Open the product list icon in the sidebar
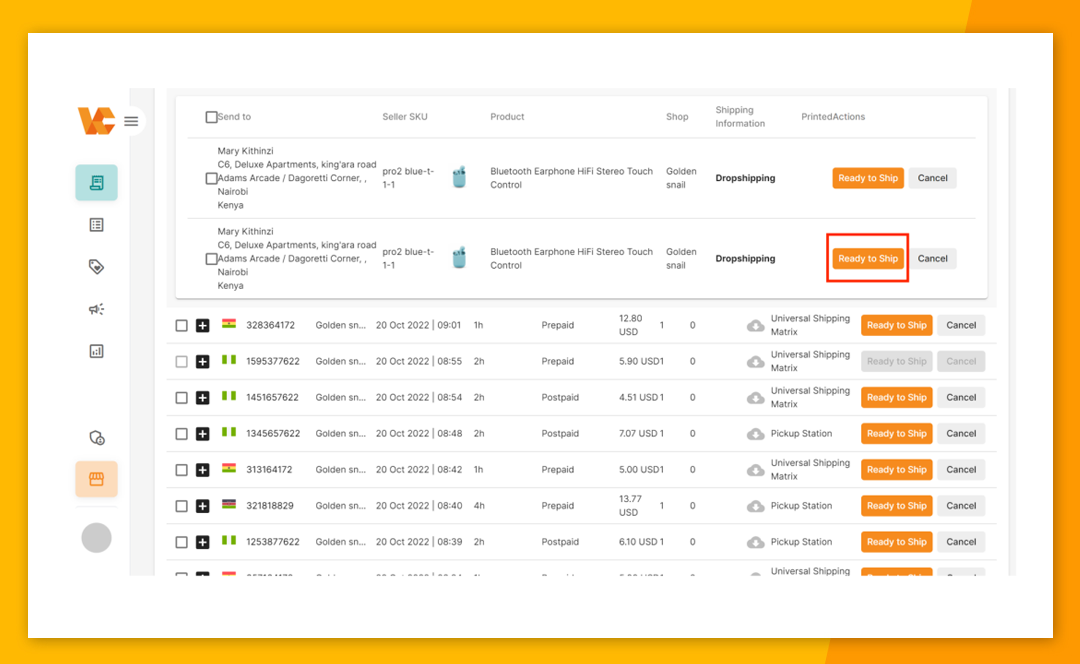1080x664 pixels. (96, 225)
